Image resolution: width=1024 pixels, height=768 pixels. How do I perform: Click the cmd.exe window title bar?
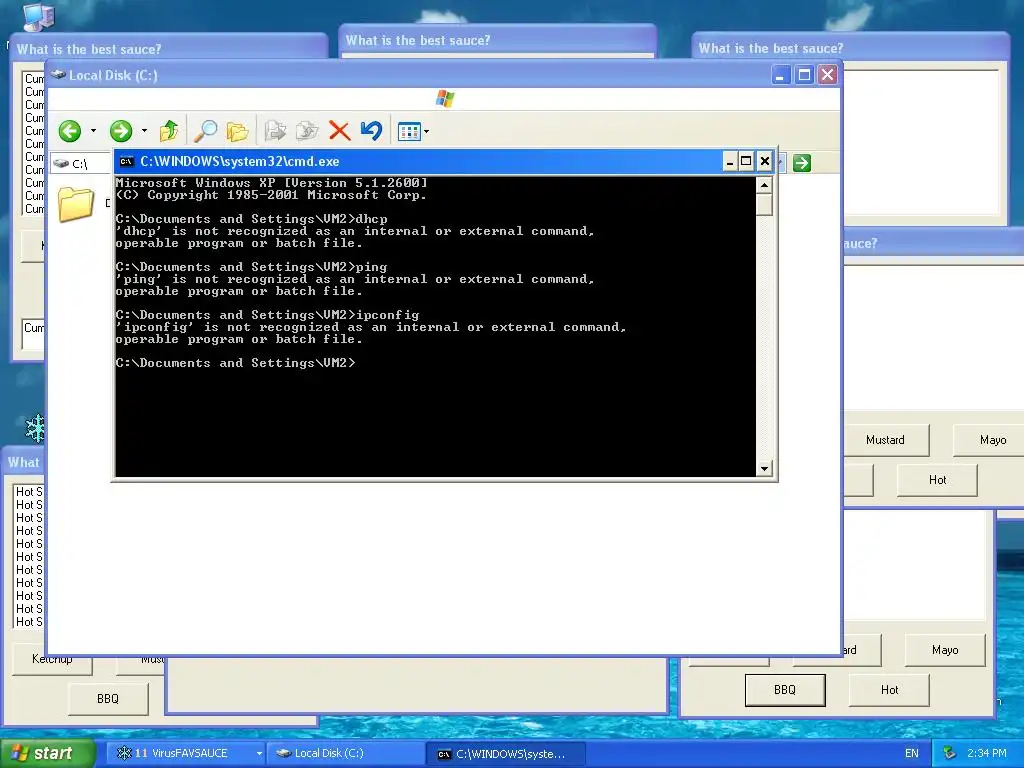(x=418, y=161)
